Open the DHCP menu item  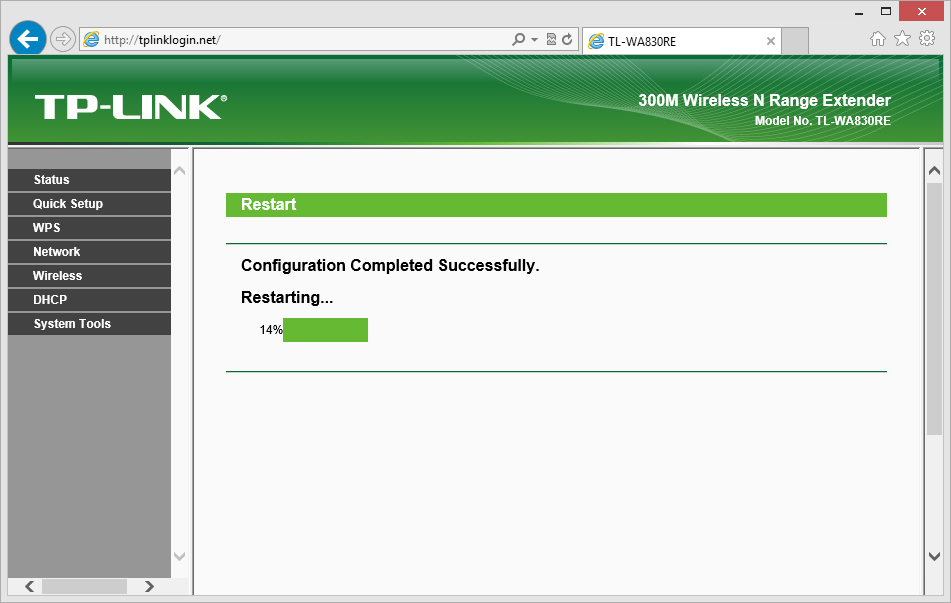[90, 300]
